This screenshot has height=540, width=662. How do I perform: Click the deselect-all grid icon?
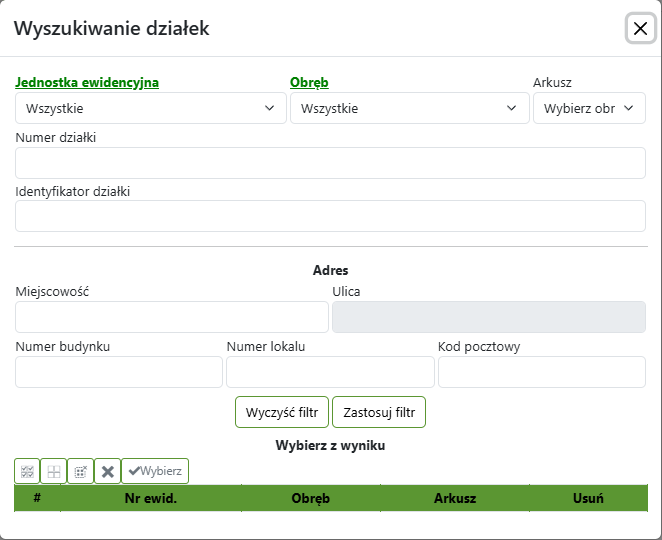[54, 471]
